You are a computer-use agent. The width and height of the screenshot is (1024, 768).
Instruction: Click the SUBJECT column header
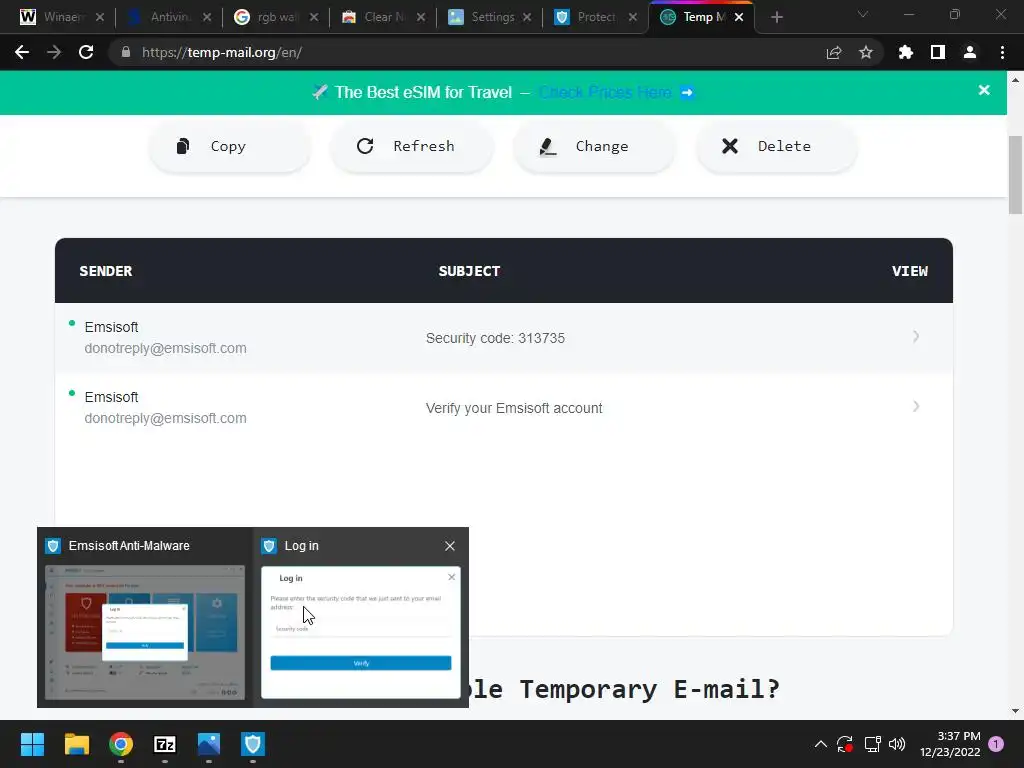469,271
